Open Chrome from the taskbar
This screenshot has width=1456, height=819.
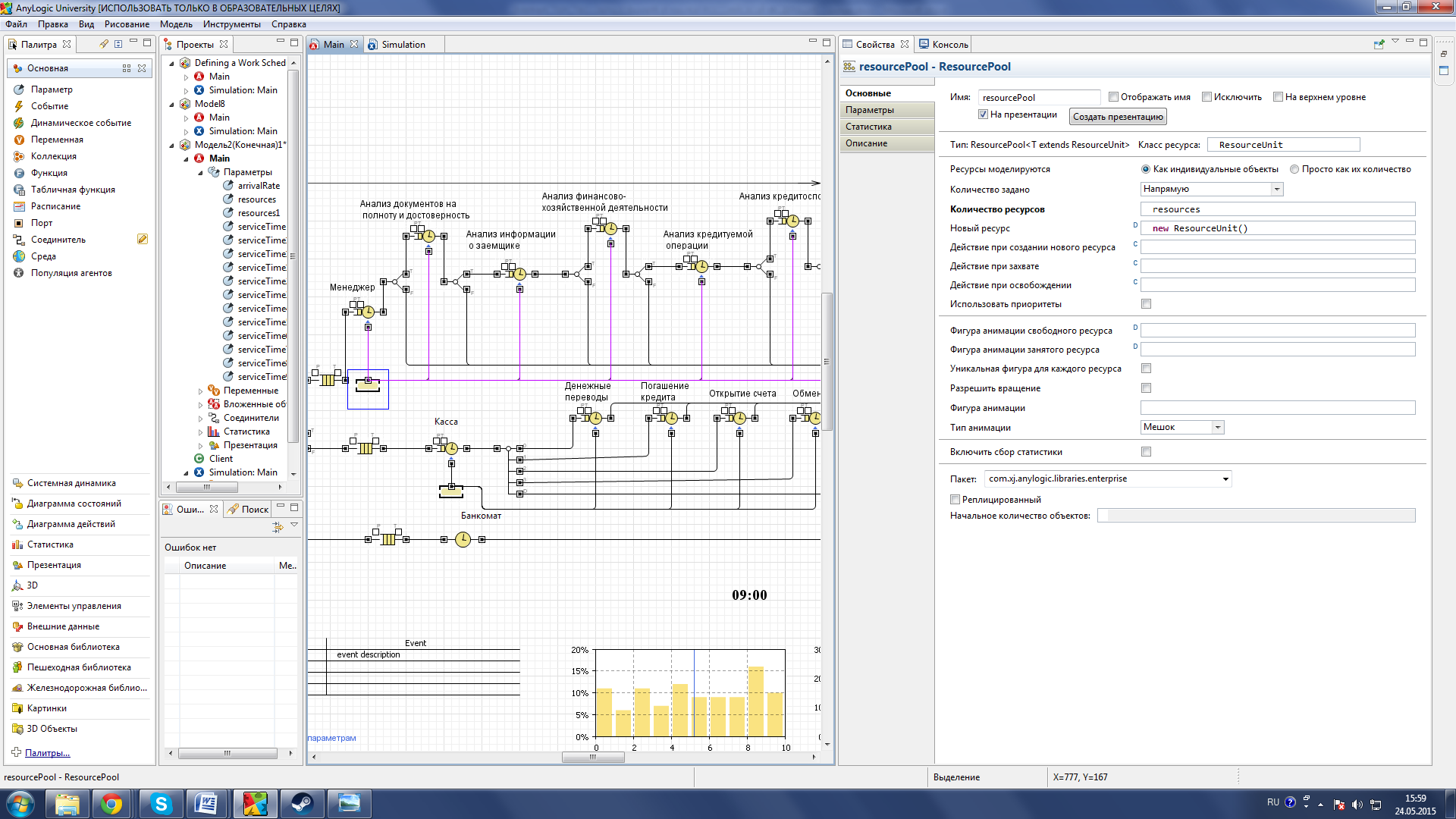pyautogui.click(x=111, y=804)
